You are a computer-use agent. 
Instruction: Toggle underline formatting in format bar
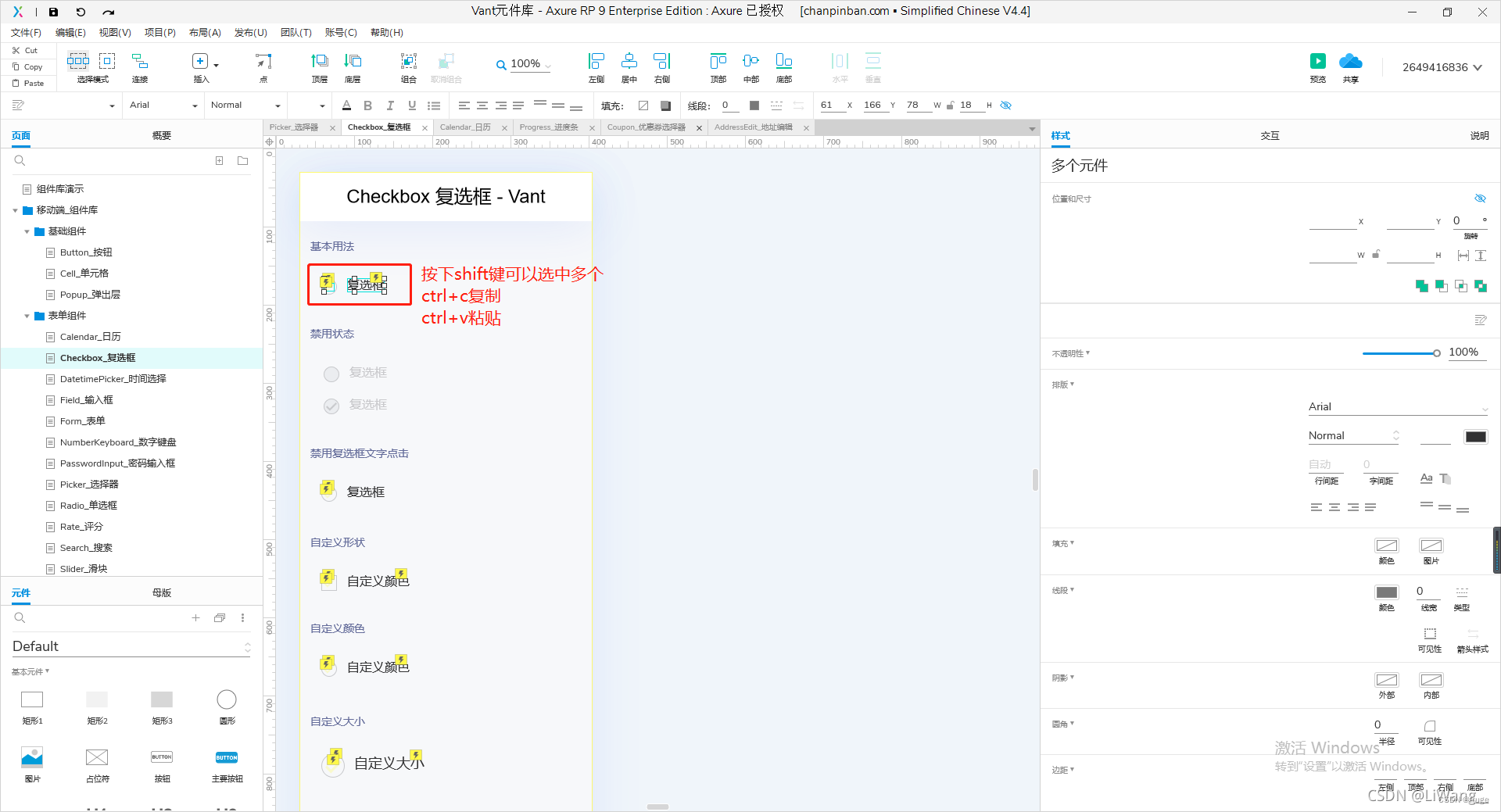(412, 106)
